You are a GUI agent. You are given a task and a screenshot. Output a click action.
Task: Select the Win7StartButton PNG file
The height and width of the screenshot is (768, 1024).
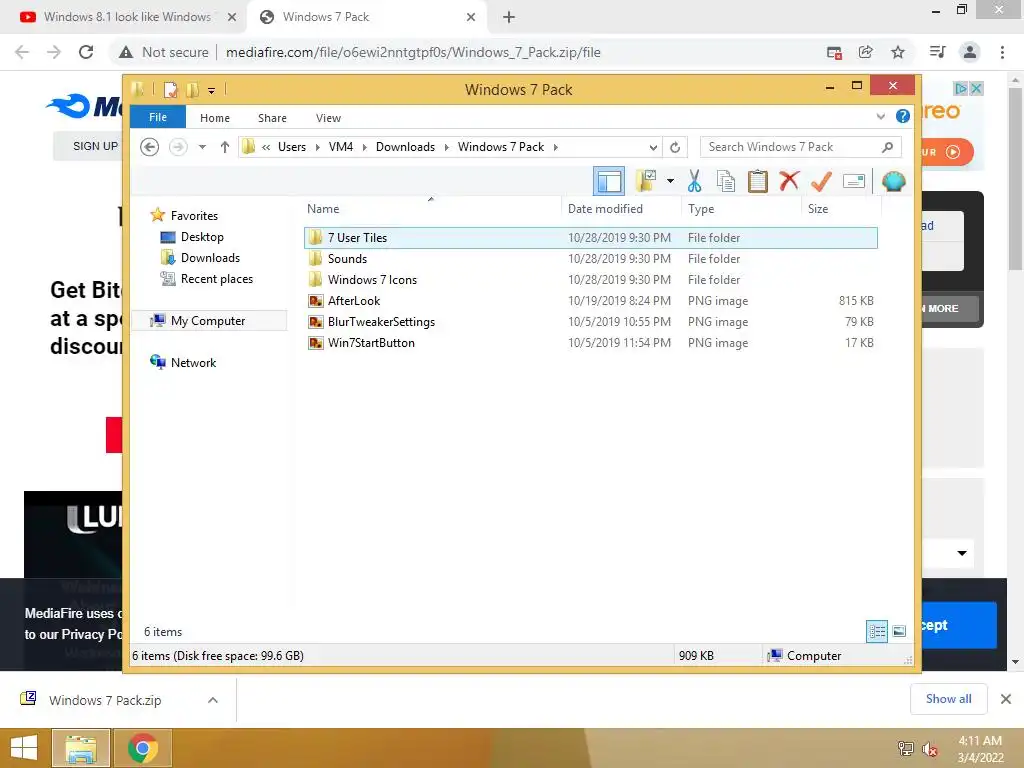click(590, 342)
